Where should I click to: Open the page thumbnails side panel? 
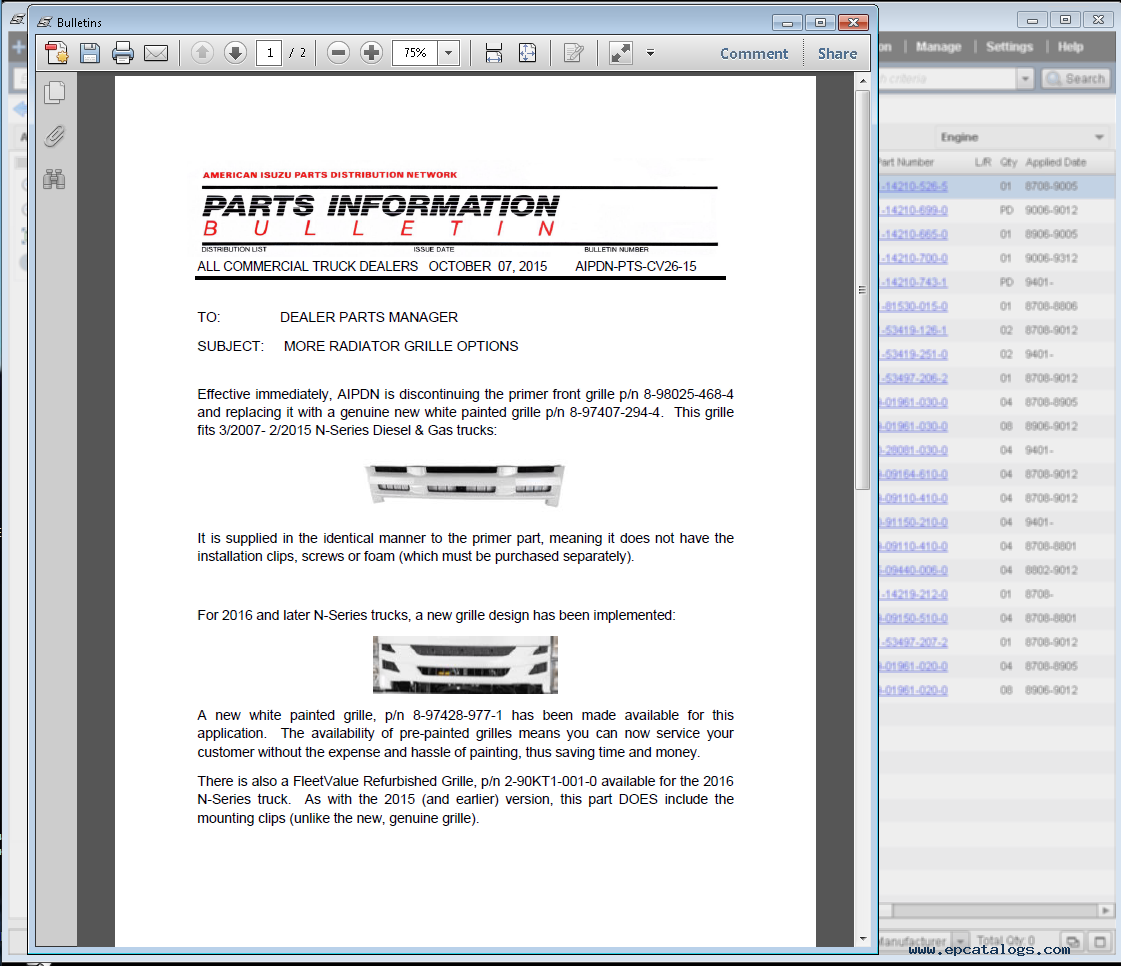54,93
